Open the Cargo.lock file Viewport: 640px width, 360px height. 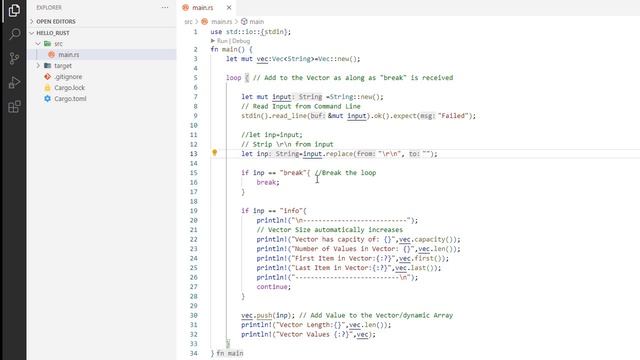(x=69, y=87)
